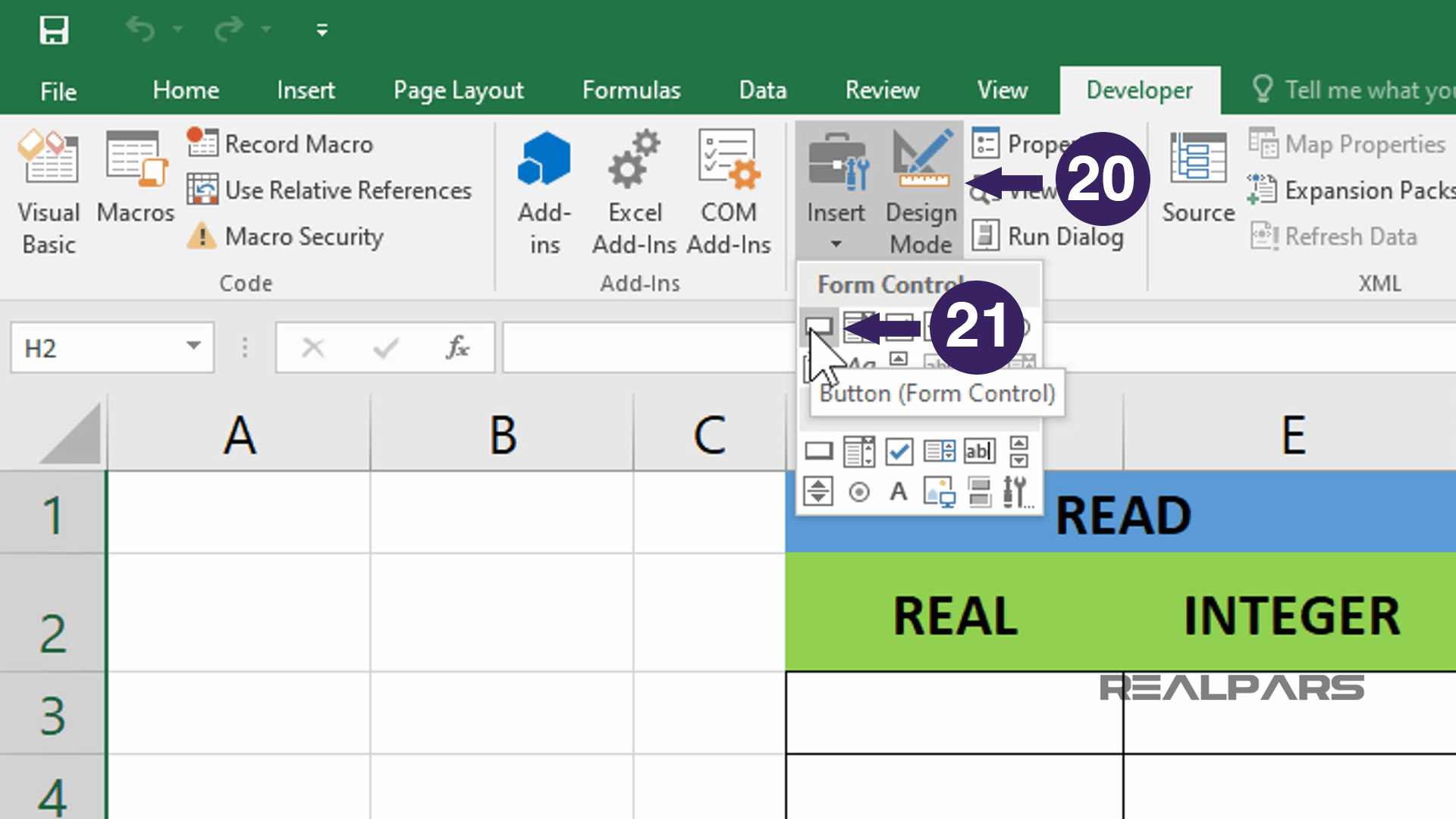Open the Insert controls dropdown arrow
This screenshot has width=1456, height=819.
click(x=836, y=244)
